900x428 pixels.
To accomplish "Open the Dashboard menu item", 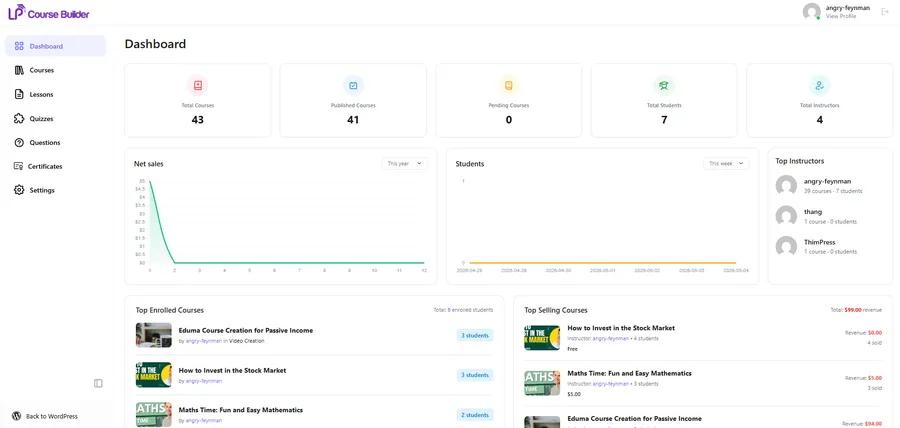I will pyautogui.click(x=56, y=46).
